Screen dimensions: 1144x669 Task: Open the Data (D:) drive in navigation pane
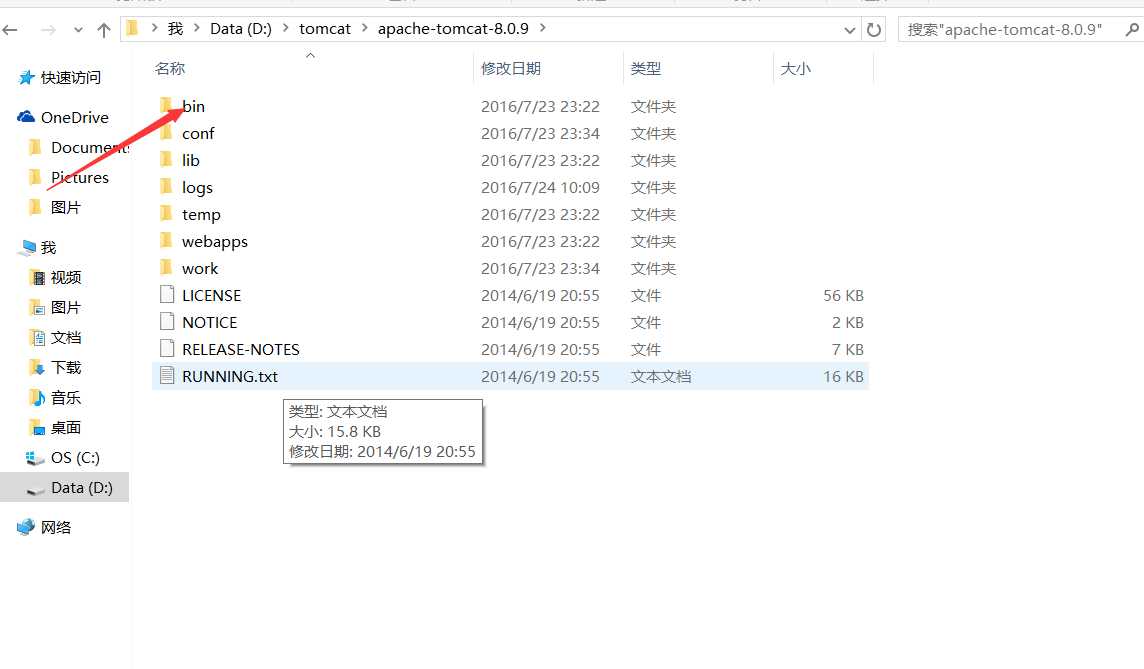pos(82,487)
